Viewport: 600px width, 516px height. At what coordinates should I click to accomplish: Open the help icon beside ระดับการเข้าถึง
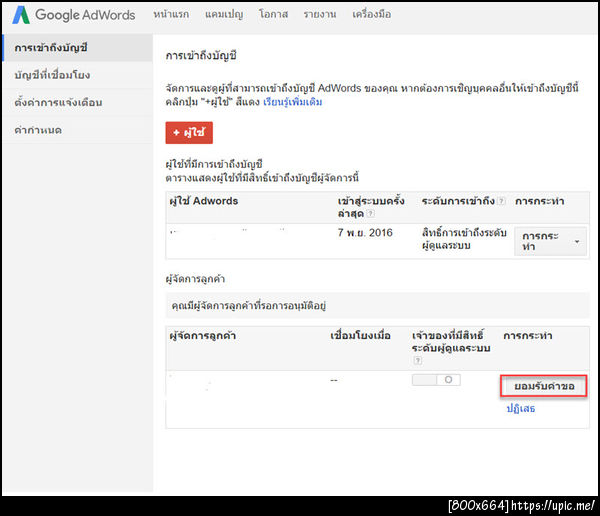(501, 201)
